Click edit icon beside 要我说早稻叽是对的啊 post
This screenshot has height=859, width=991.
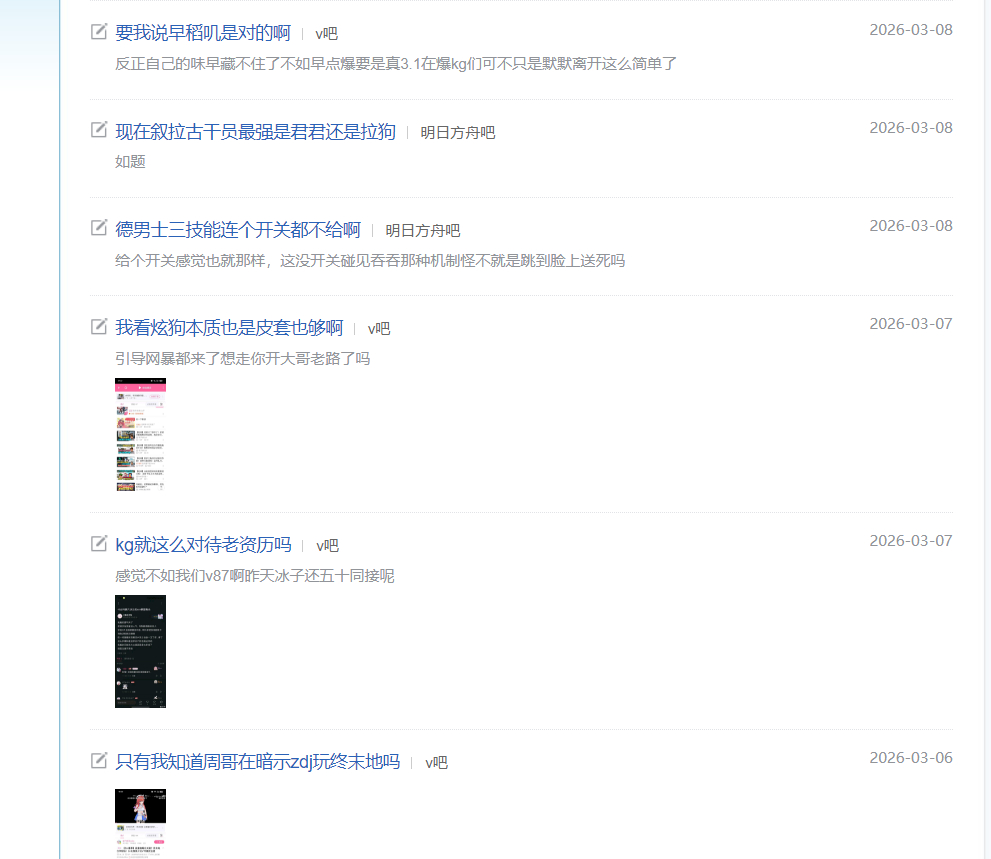(x=99, y=31)
